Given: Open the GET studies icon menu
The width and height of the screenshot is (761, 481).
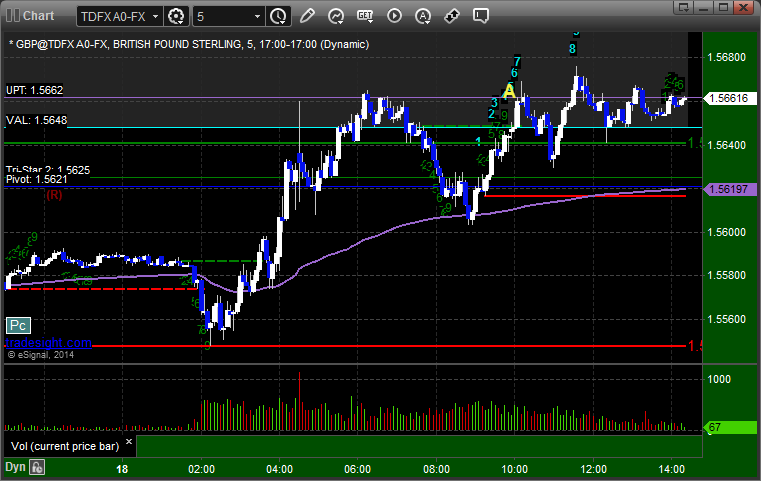Looking at the screenshot, I should click(x=365, y=16).
